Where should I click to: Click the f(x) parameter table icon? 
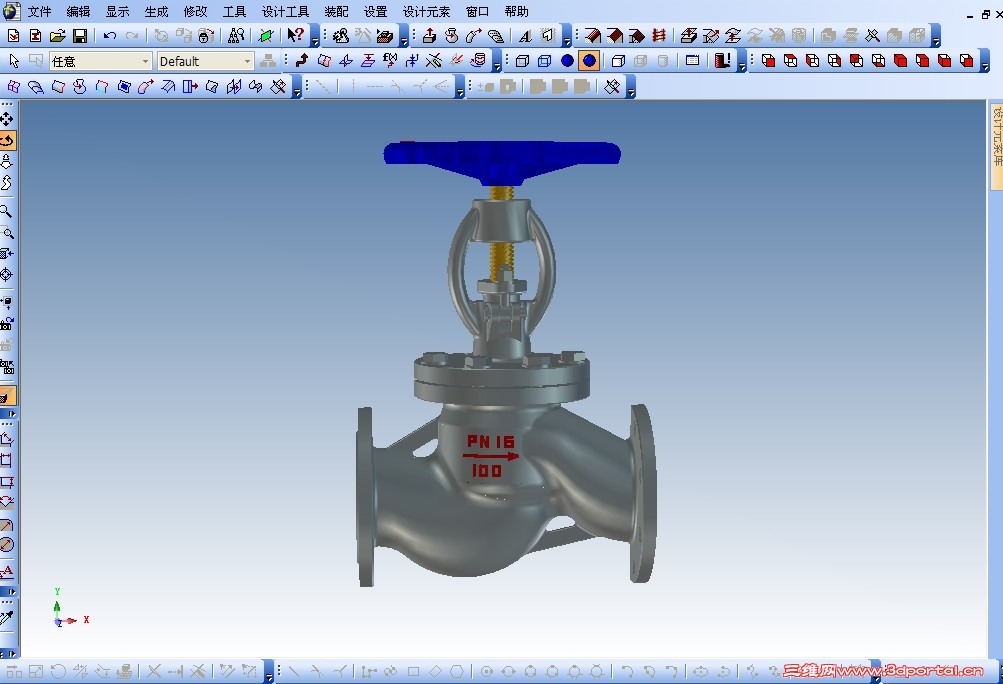pyautogui.click(x=390, y=61)
